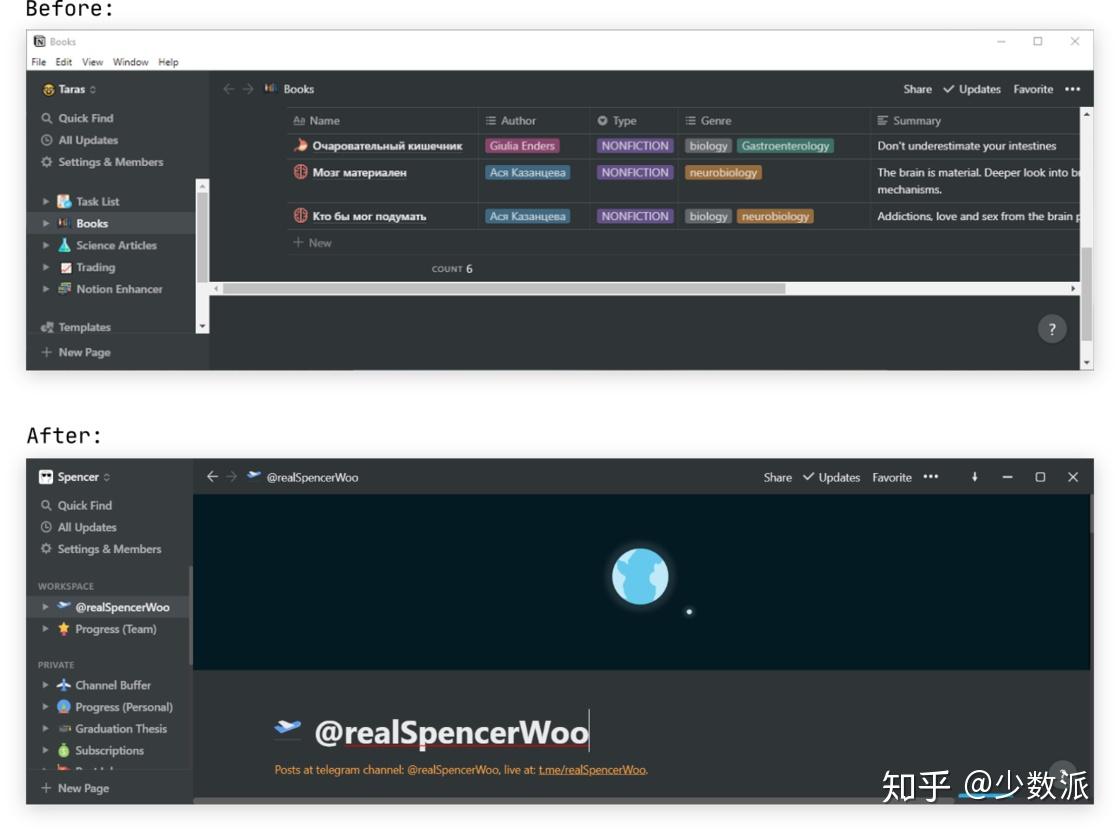
Task: Open Templates from the sidebar
Action: pos(84,327)
